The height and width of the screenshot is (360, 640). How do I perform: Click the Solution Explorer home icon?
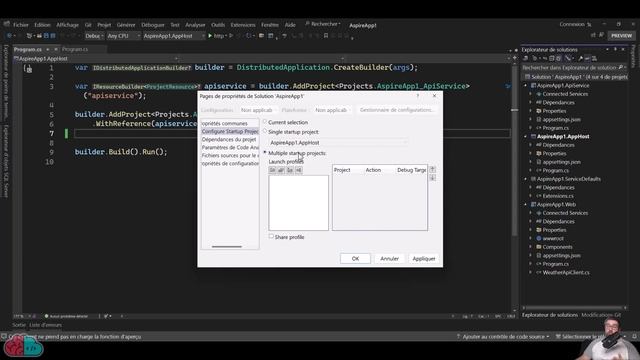526,59
